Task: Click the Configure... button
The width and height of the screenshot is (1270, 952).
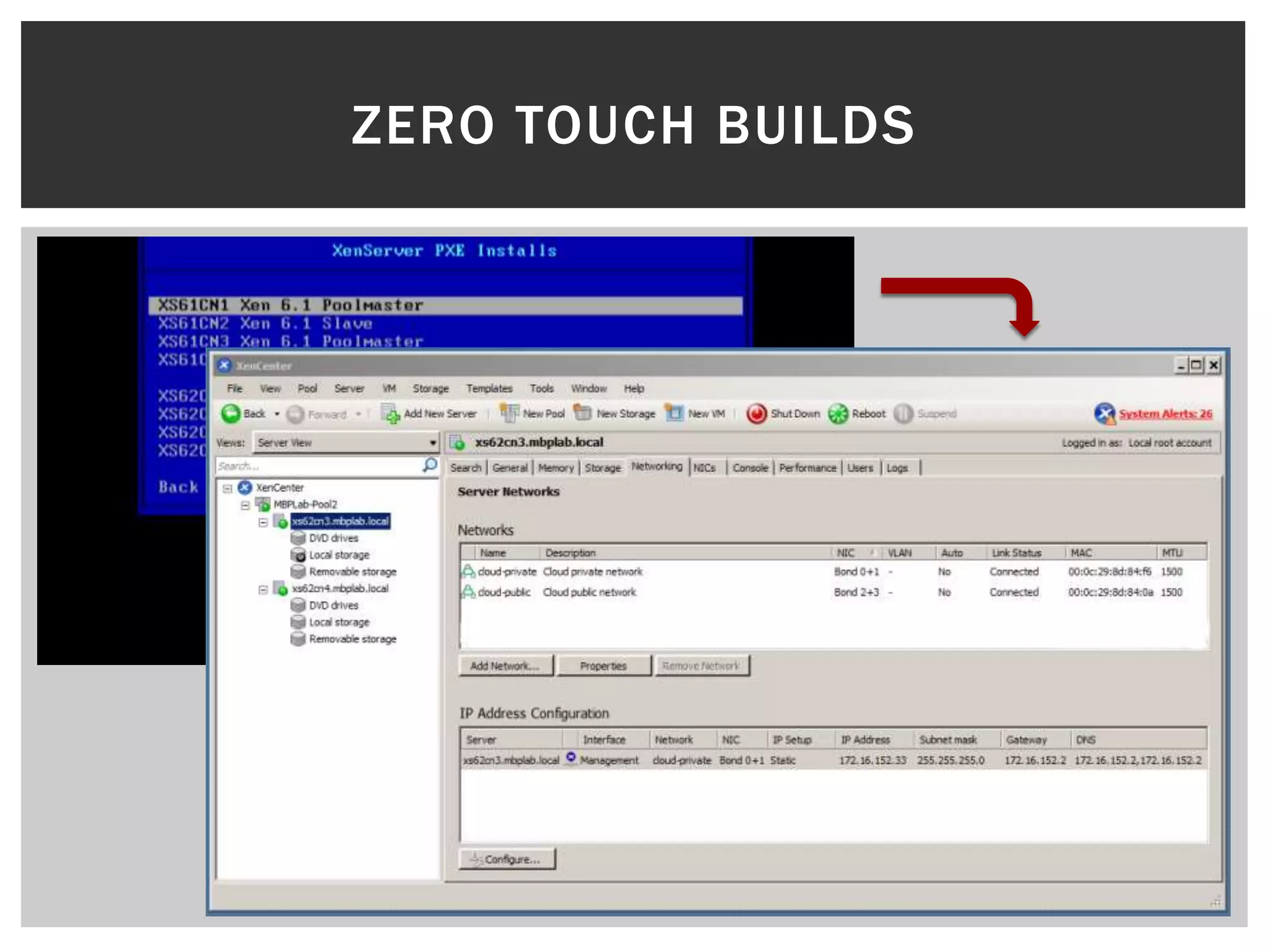Action: [x=507, y=859]
